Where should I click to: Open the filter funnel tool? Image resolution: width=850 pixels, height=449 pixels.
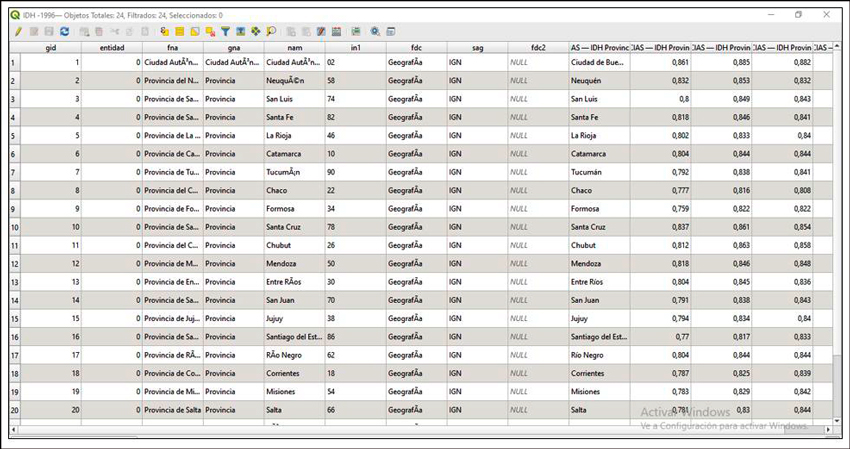pos(226,32)
